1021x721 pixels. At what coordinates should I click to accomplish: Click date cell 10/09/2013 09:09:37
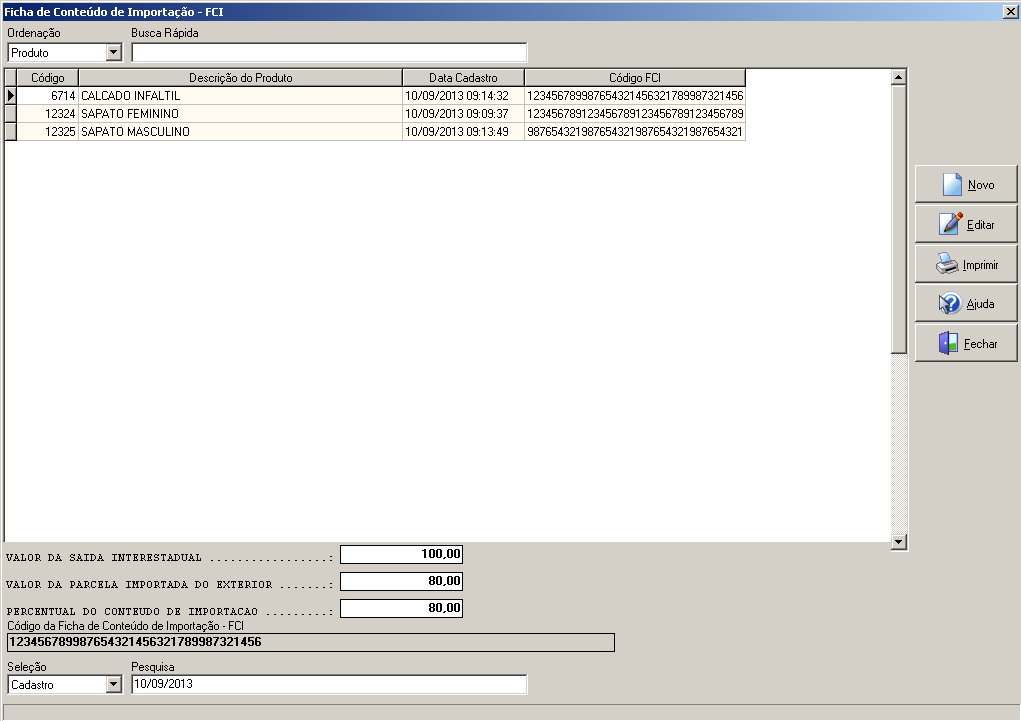click(x=463, y=113)
